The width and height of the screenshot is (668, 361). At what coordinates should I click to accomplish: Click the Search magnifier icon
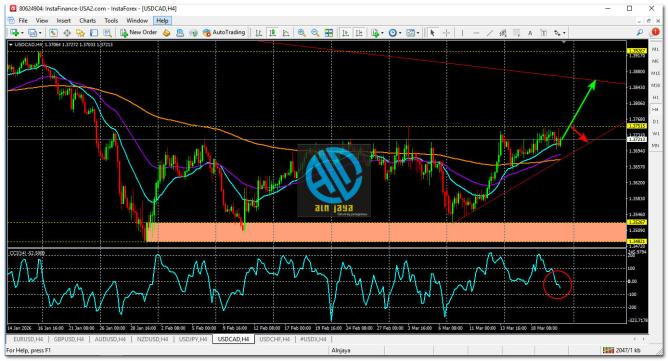[x=639, y=32]
